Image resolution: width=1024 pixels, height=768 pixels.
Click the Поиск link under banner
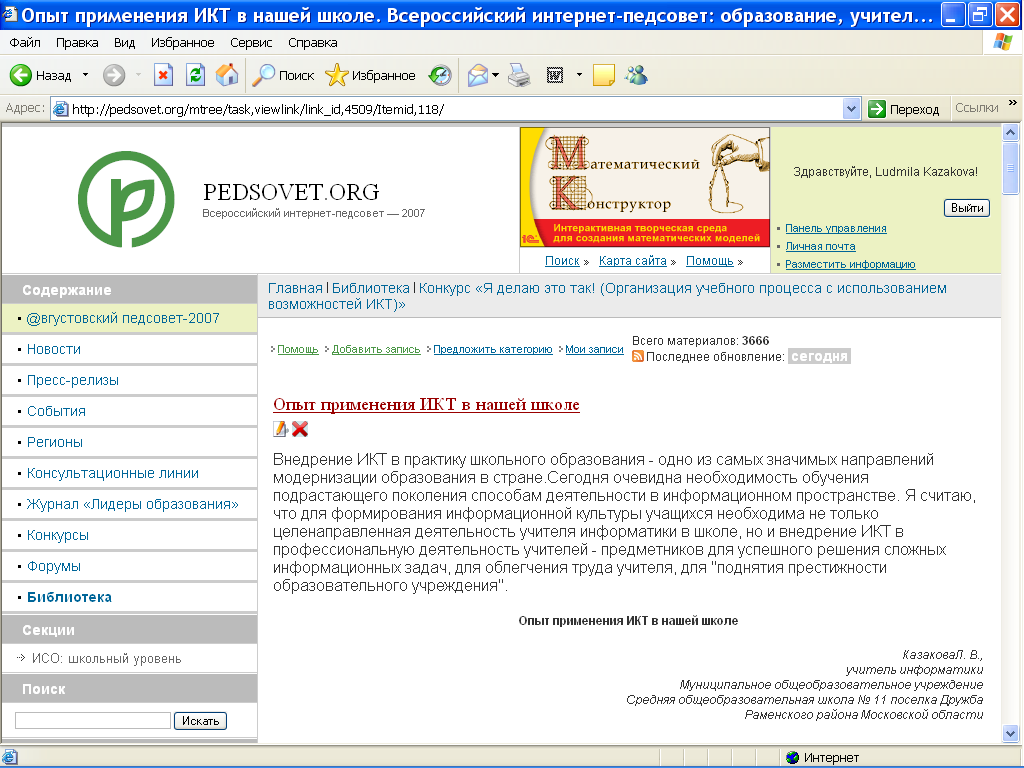tap(562, 261)
